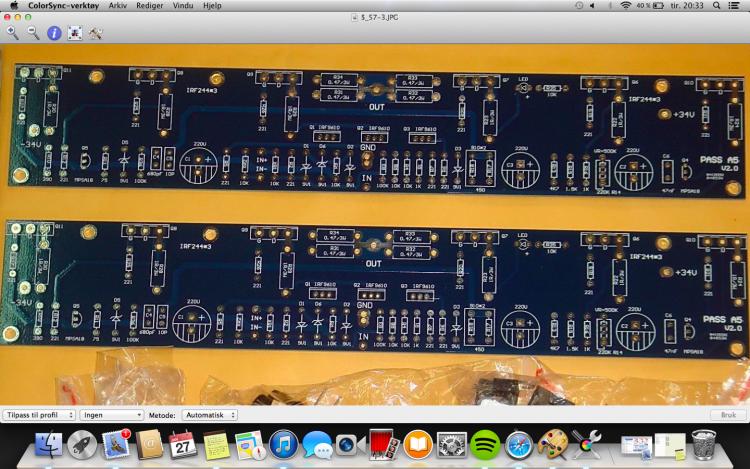Open the Apple menu
750x469 pixels.
pos(14,5)
